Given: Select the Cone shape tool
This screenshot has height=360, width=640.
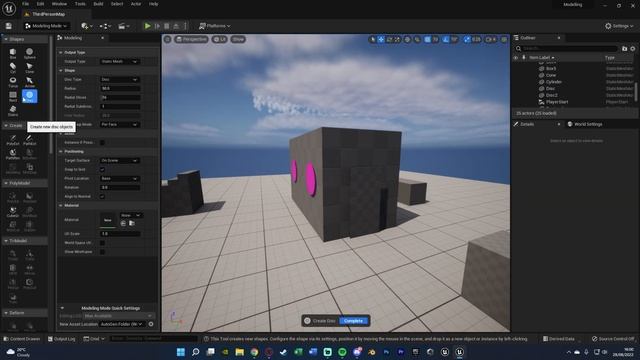Looking at the screenshot, I should click(x=29, y=67).
